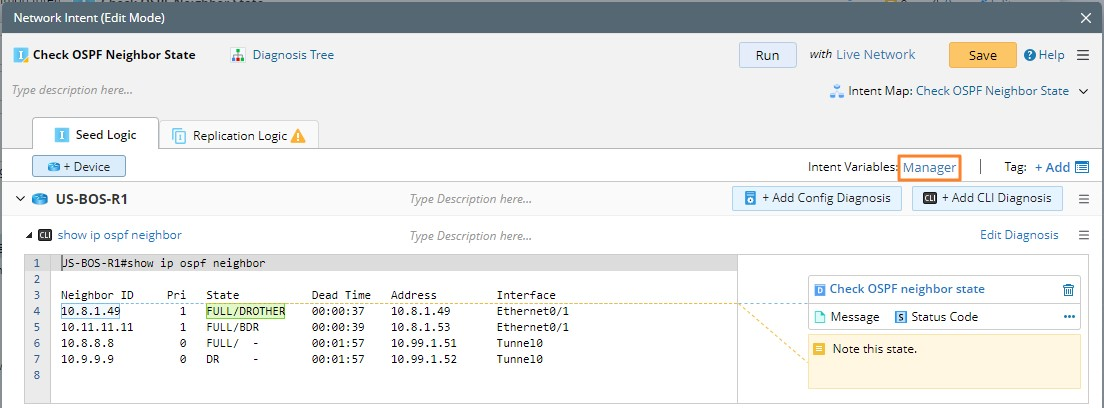Open the show ip ospf neighbor options menu
Viewport: 1104px width, 408px height.
click(x=1083, y=235)
